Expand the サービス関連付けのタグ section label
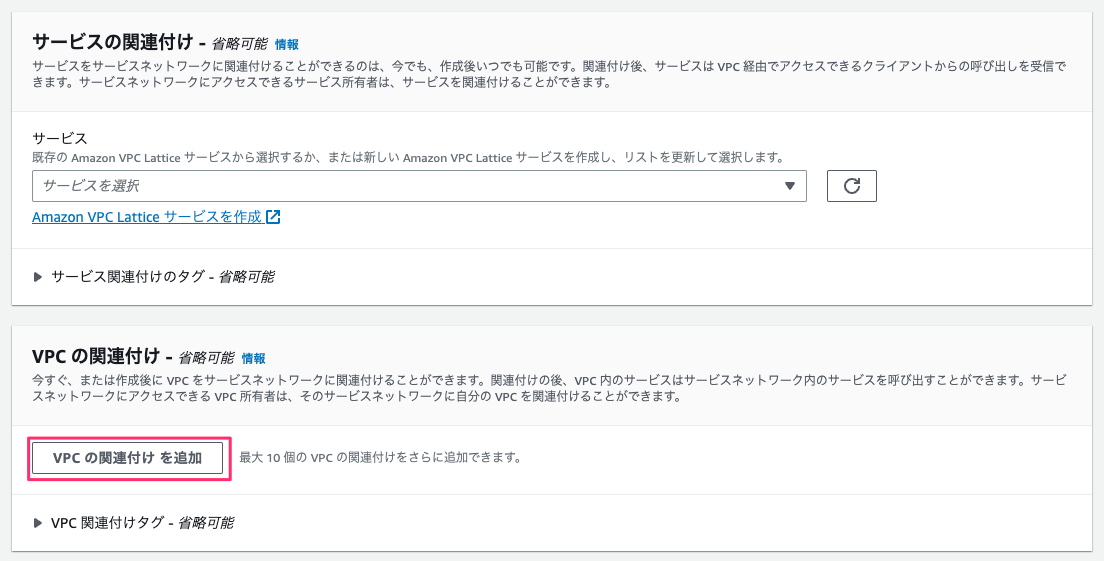The image size is (1104, 561). tap(163, 277)
